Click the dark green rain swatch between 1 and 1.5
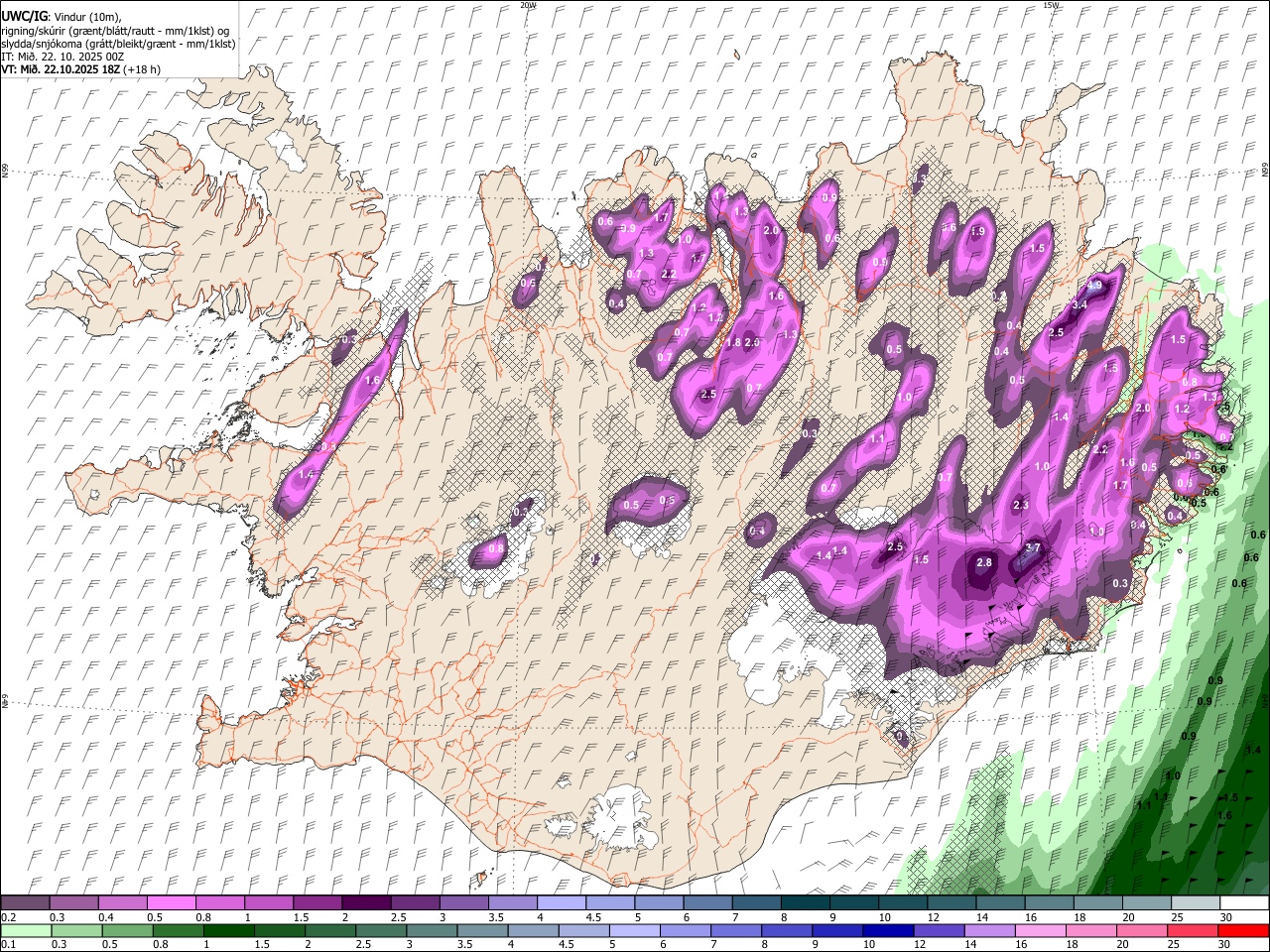This screenshot has height=952, width=1270. 229,931
